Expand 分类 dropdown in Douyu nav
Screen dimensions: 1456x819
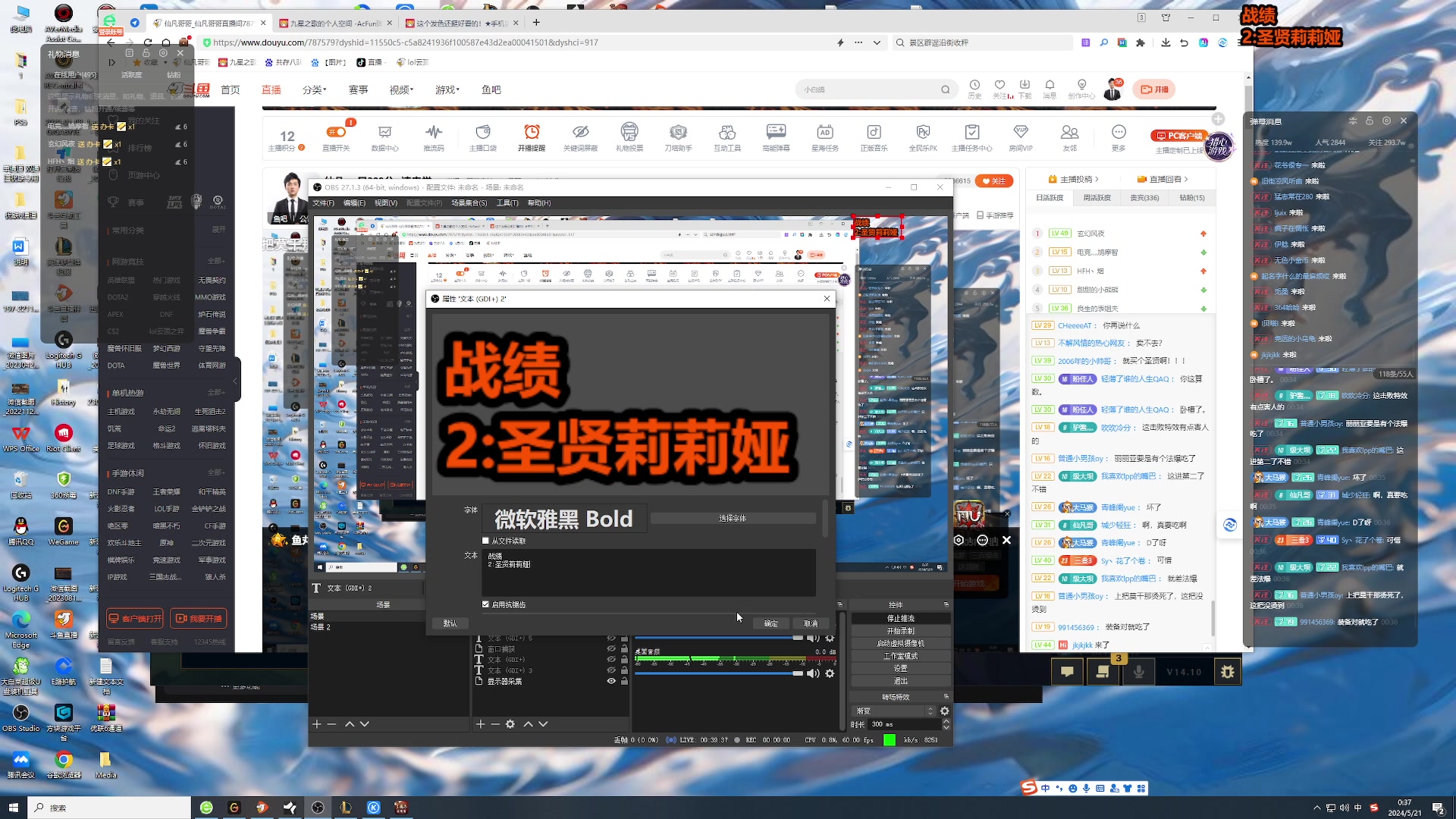[x=315, y=89]
